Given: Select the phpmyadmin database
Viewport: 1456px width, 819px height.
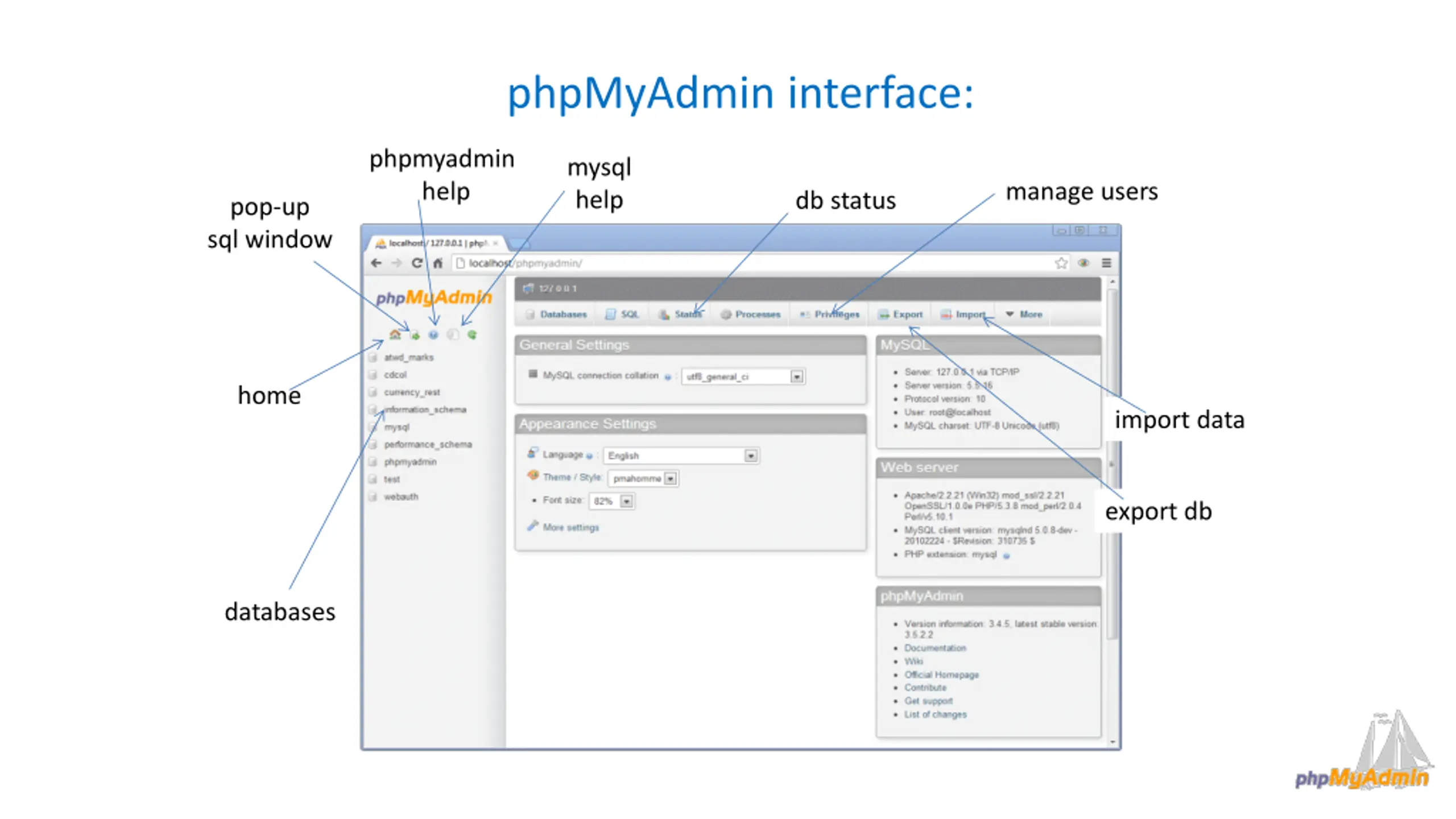Looking at the screenshot, I should point(410,462).
